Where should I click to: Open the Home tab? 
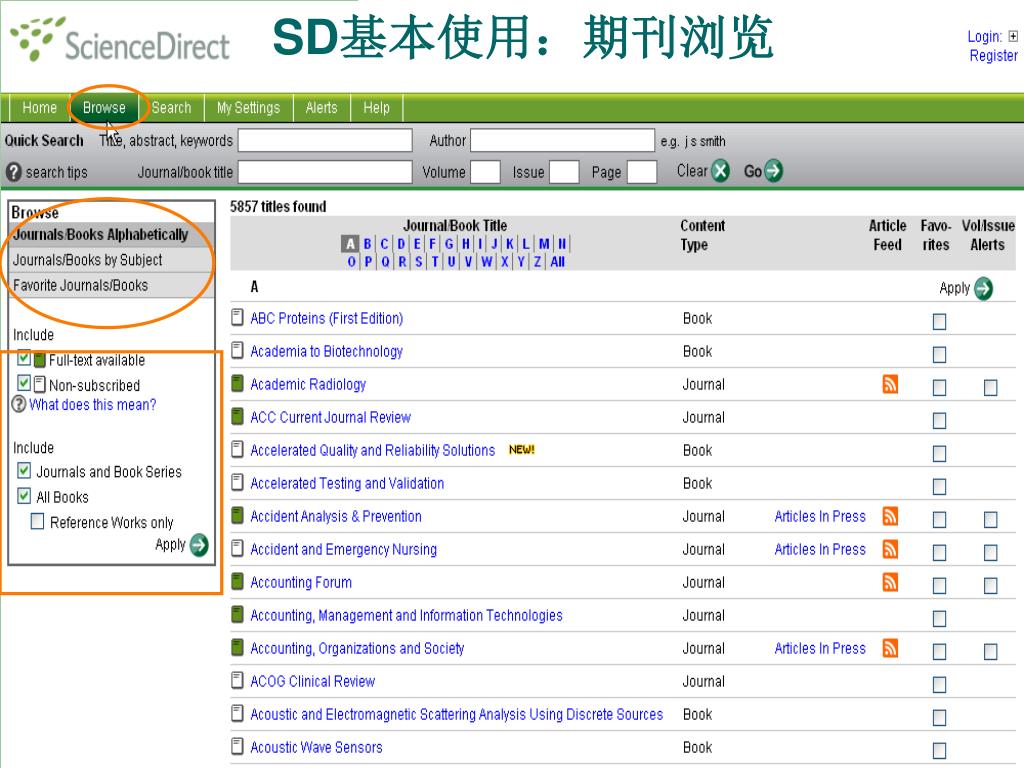pyautogui.click(x=39, y=108)
